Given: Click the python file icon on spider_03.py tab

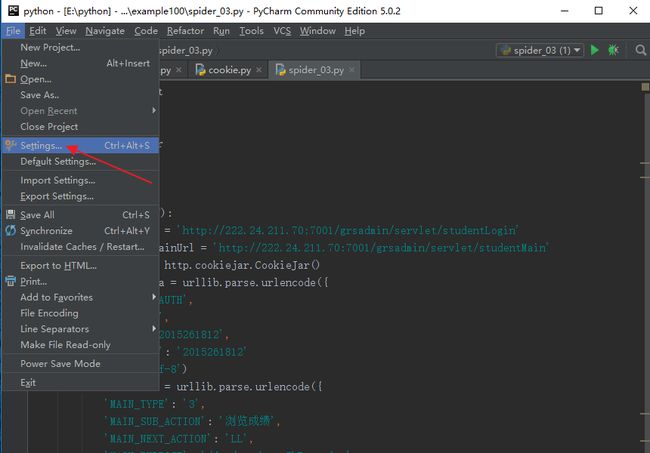Looking at the screenshot, I should click(x=280, y=70).
